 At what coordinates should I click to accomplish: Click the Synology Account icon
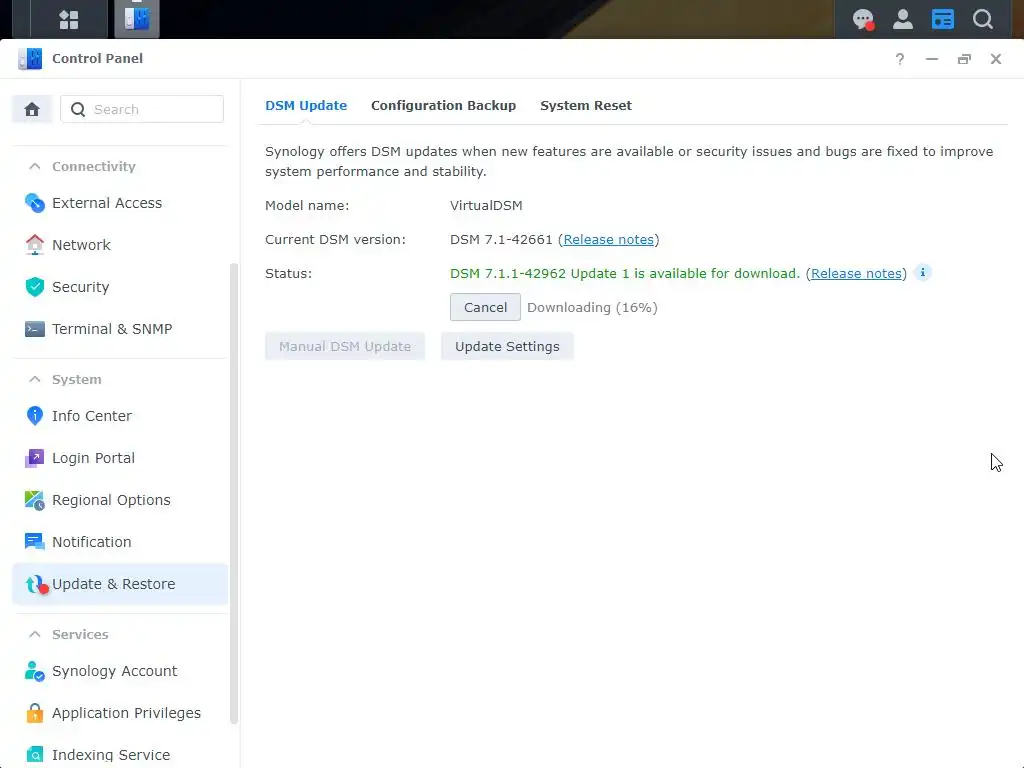(35, 671)
